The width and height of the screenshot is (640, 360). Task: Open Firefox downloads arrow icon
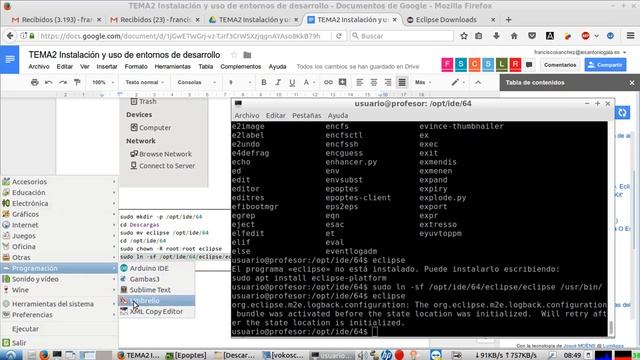pyautogui.click(x=496, y=36)
